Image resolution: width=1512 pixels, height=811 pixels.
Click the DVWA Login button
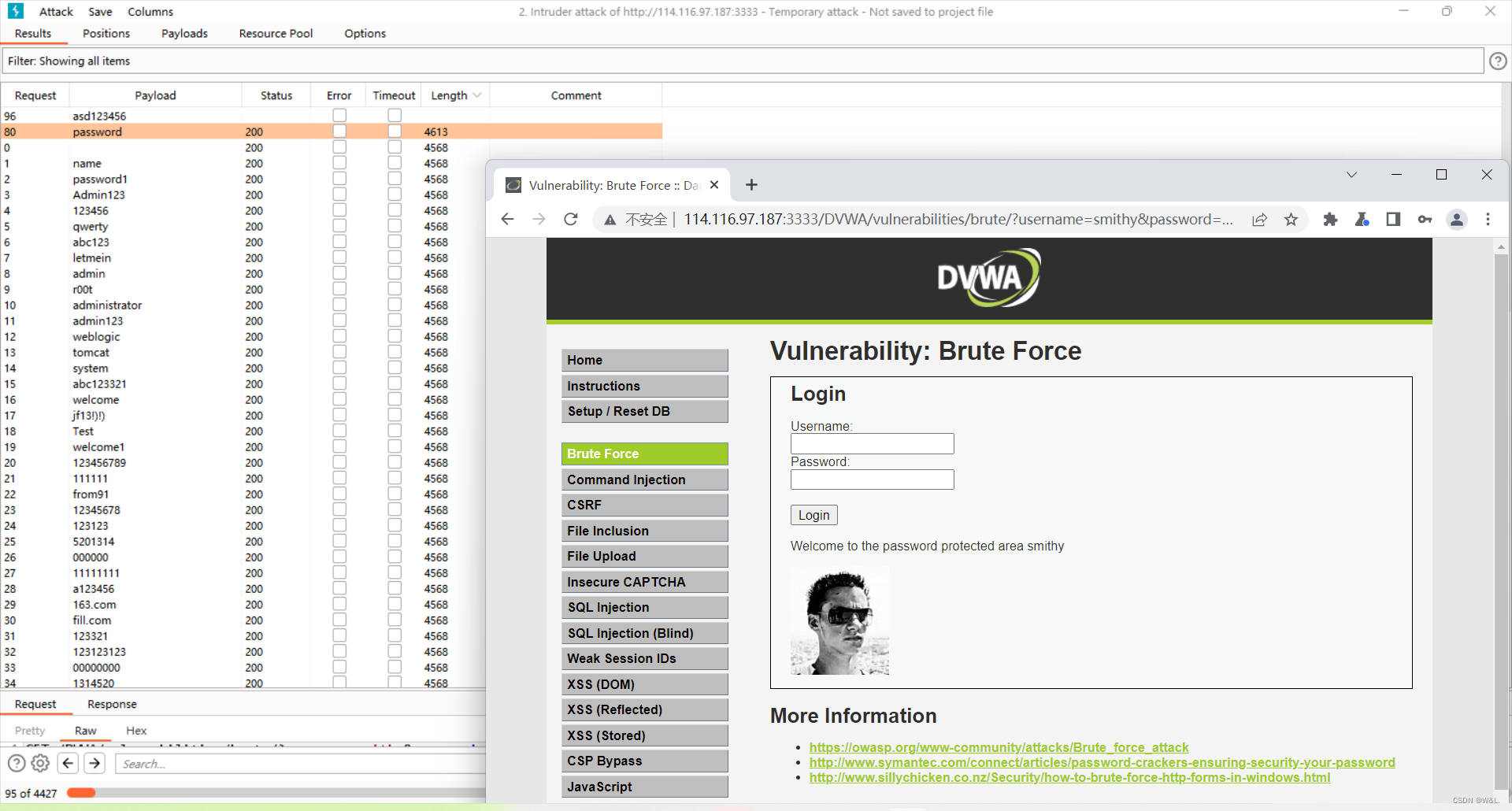[813, 515]
